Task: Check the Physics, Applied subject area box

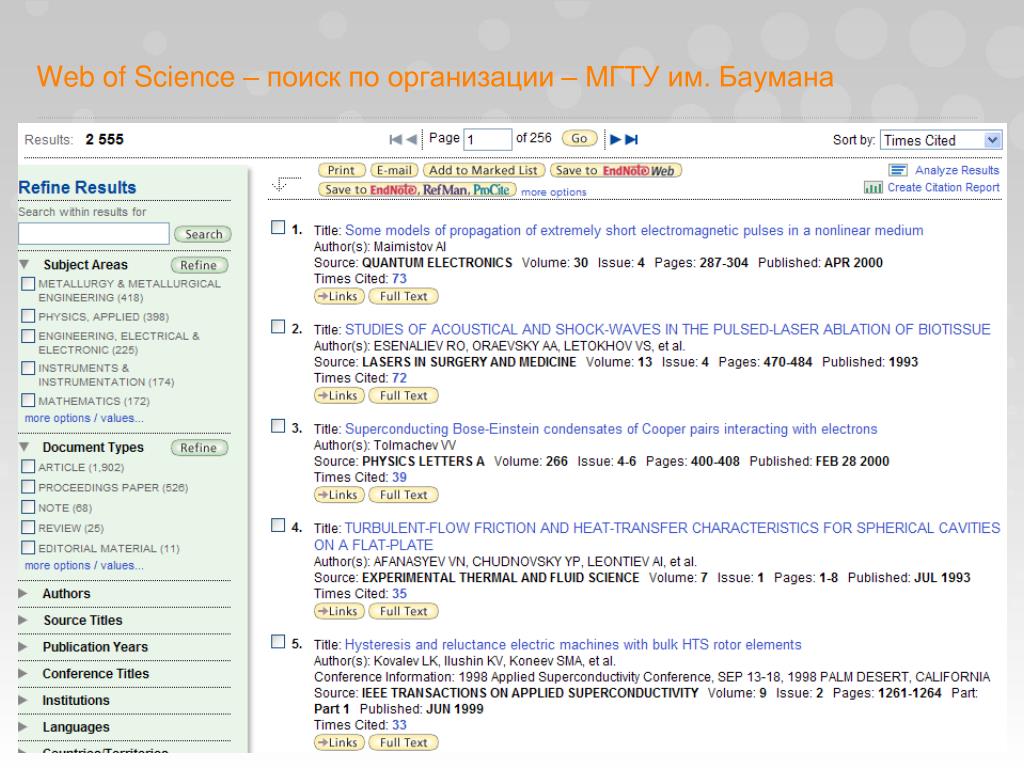Action: coord(28,317)
